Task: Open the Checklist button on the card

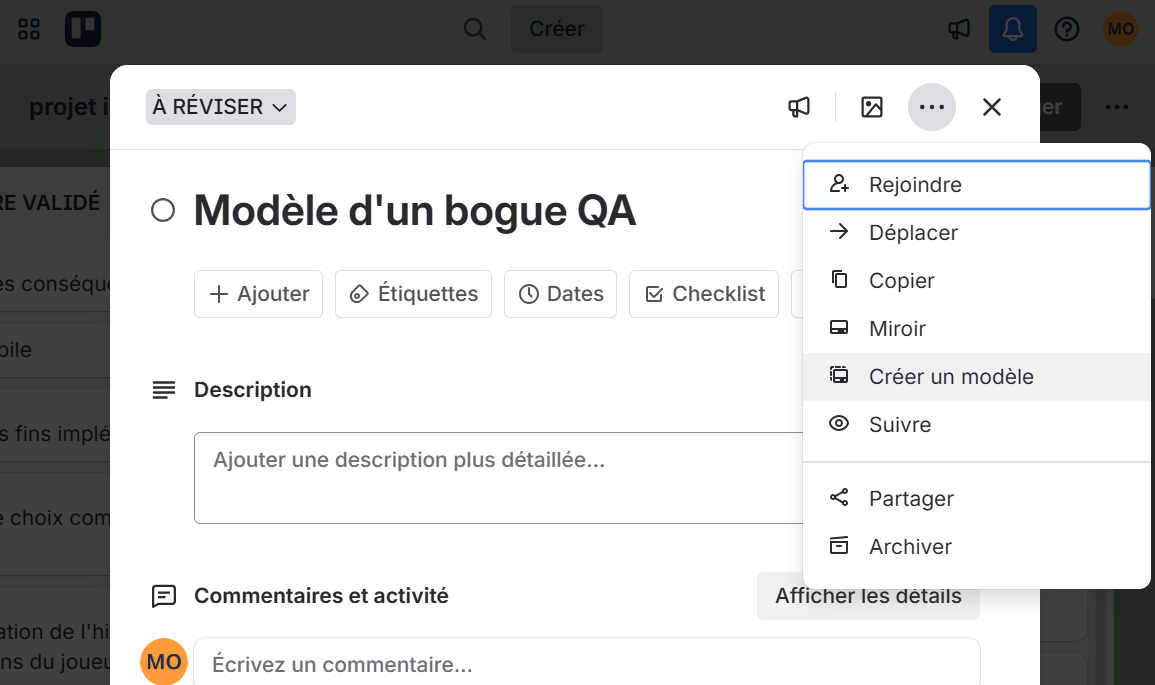Action: [x=703, y=293]
